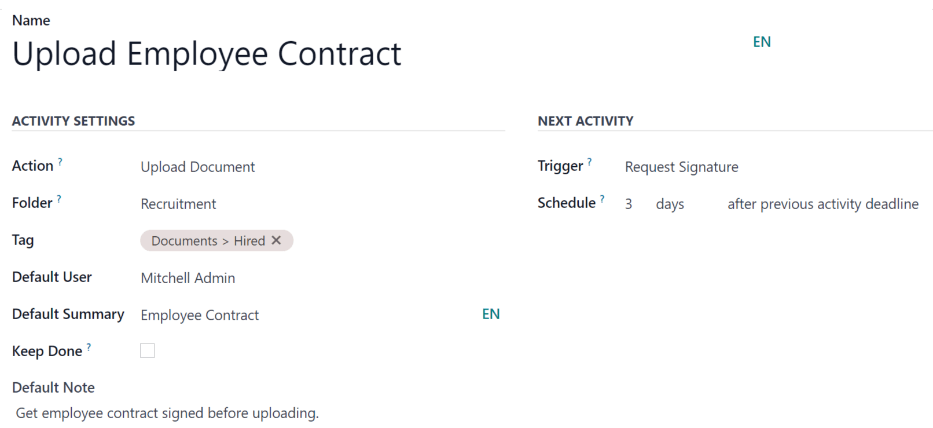Click the Keep Done help tooltip icon
This screenshot has height=428, width=933.
(87, 348)
